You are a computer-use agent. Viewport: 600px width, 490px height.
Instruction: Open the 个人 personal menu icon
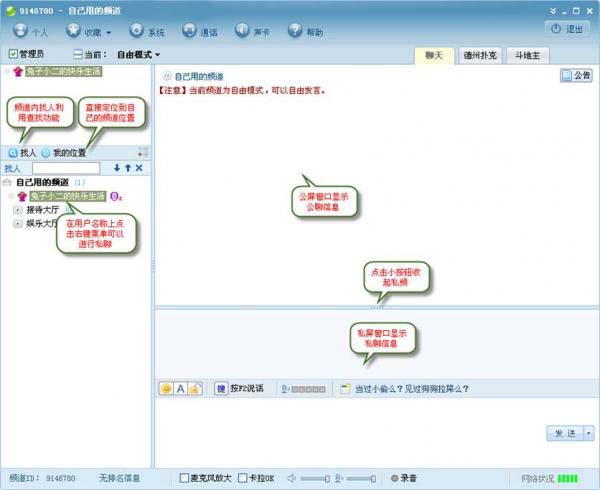(20, 30)
